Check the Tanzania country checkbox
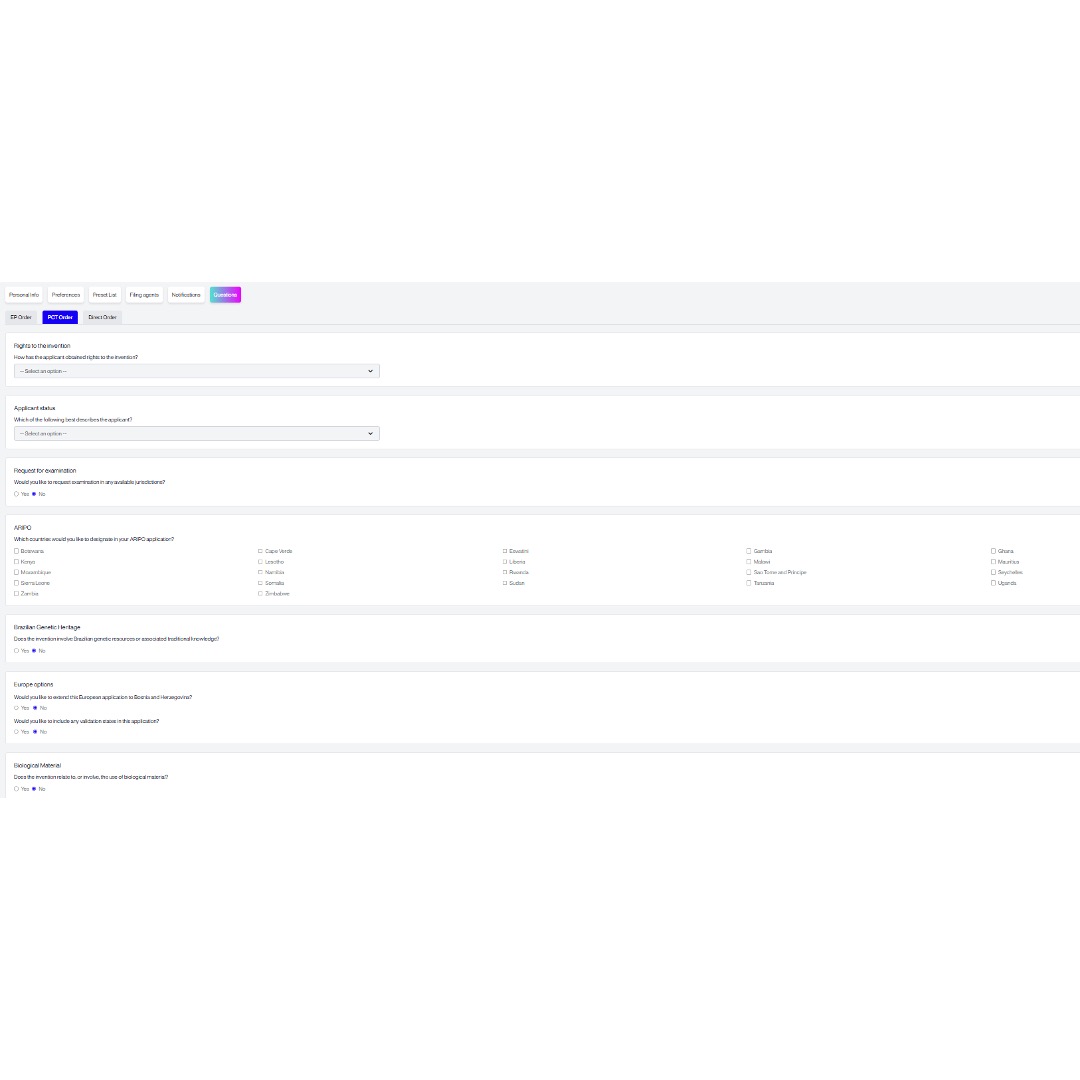Image resolution: width=1080 pixels, height=1080 pixels. pos(750,583)
